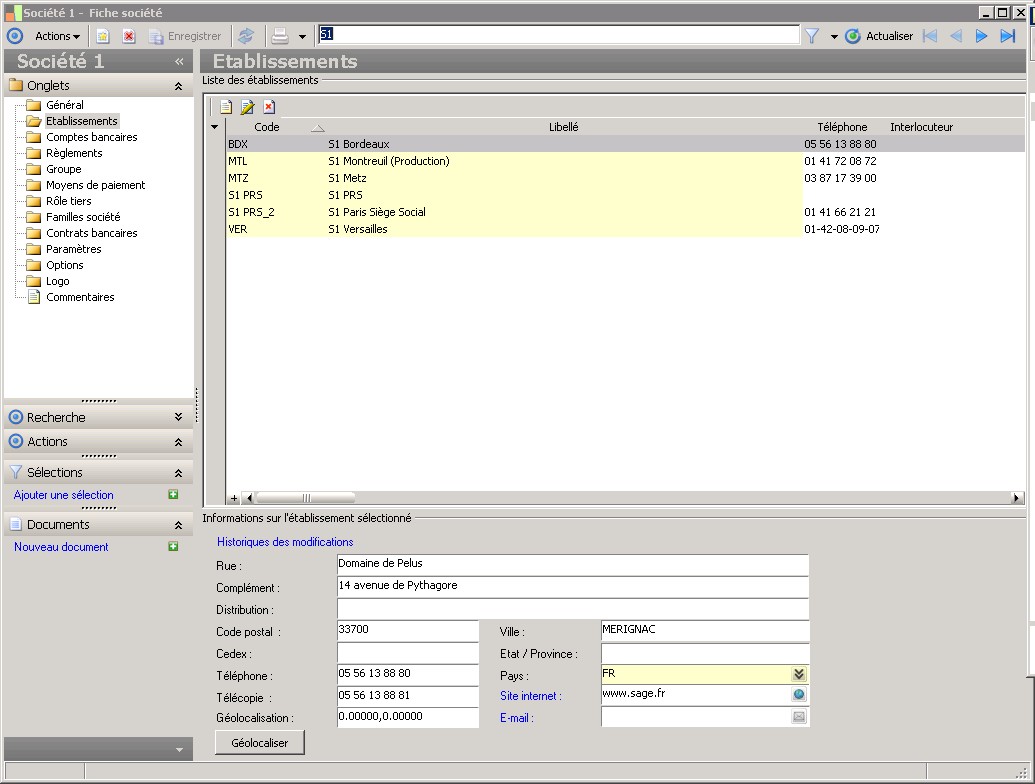Click the delete establishment icon above the list
Image resolution: width=1035 pixels, height=784 pixels.
[269, 107]
